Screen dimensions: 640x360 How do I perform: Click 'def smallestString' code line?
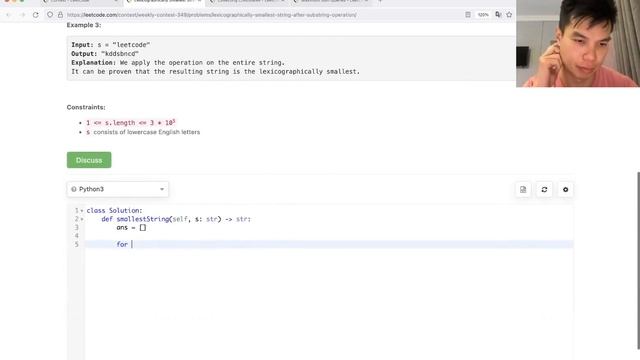(x=176, y=219)
